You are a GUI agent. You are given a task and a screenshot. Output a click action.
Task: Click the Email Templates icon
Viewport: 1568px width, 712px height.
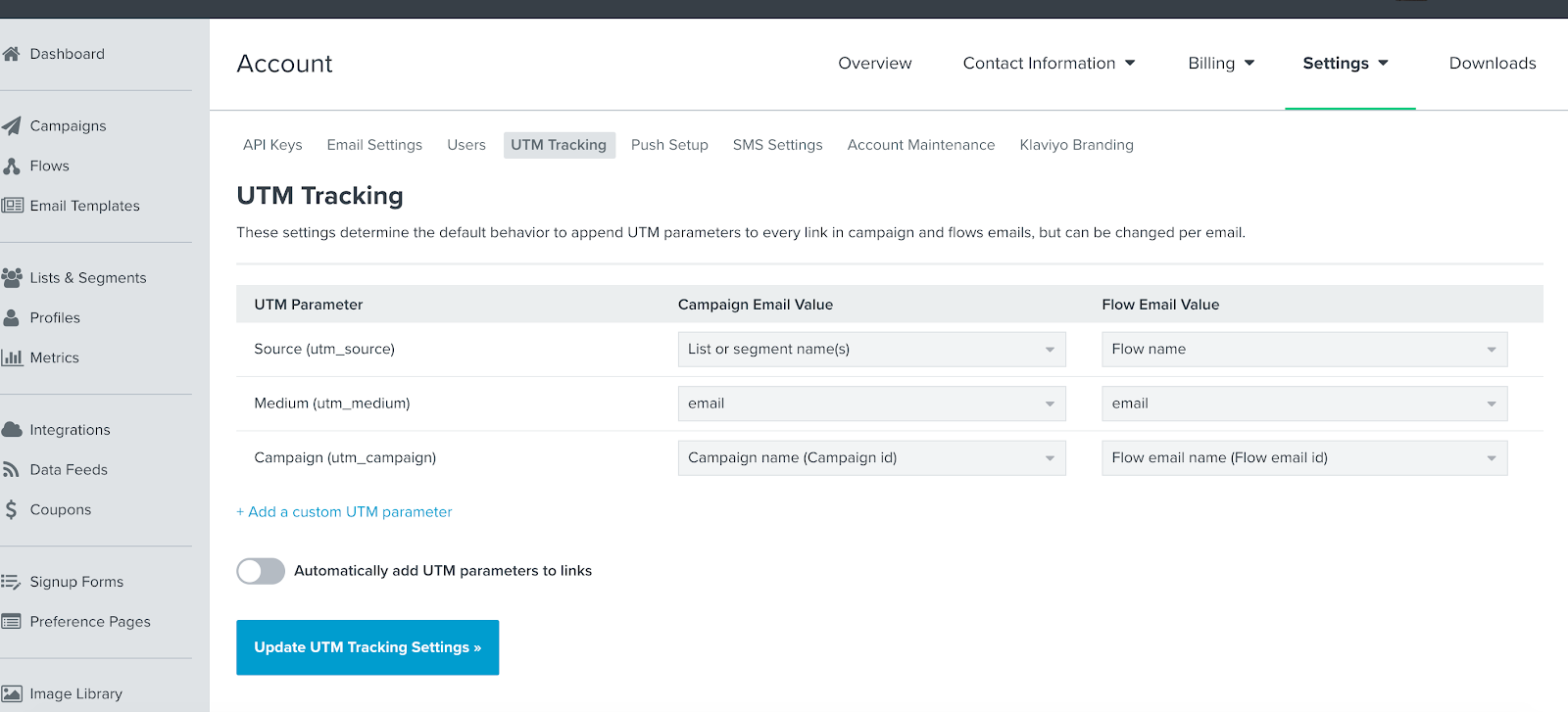[12, 206]
